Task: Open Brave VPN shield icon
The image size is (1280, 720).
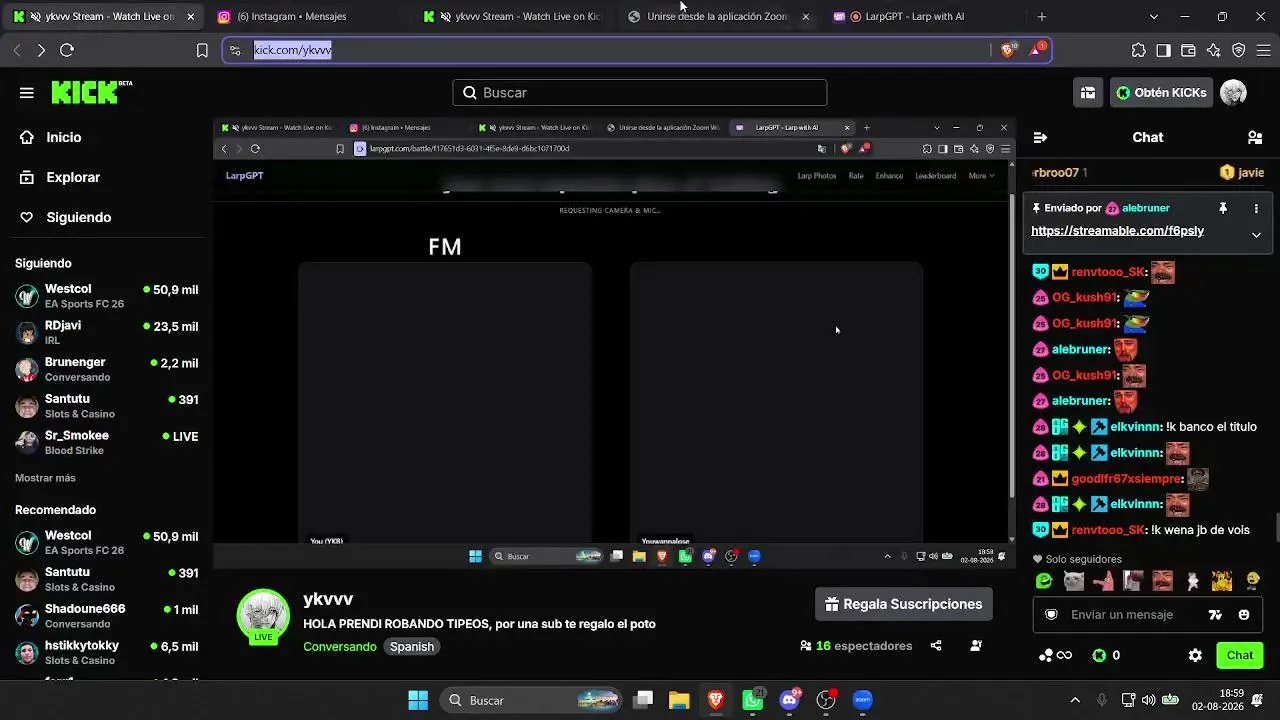Action: coord(1238,50)
